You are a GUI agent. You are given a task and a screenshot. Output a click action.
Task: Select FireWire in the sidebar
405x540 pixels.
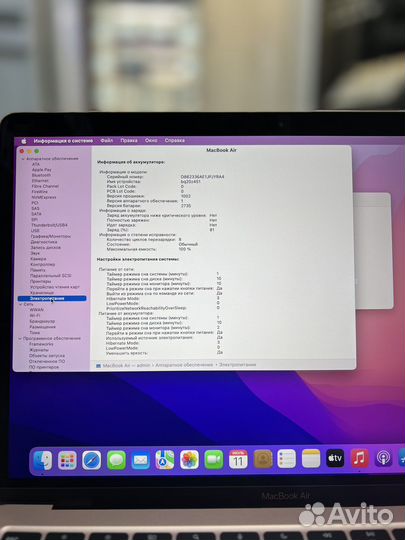point(40,191)
